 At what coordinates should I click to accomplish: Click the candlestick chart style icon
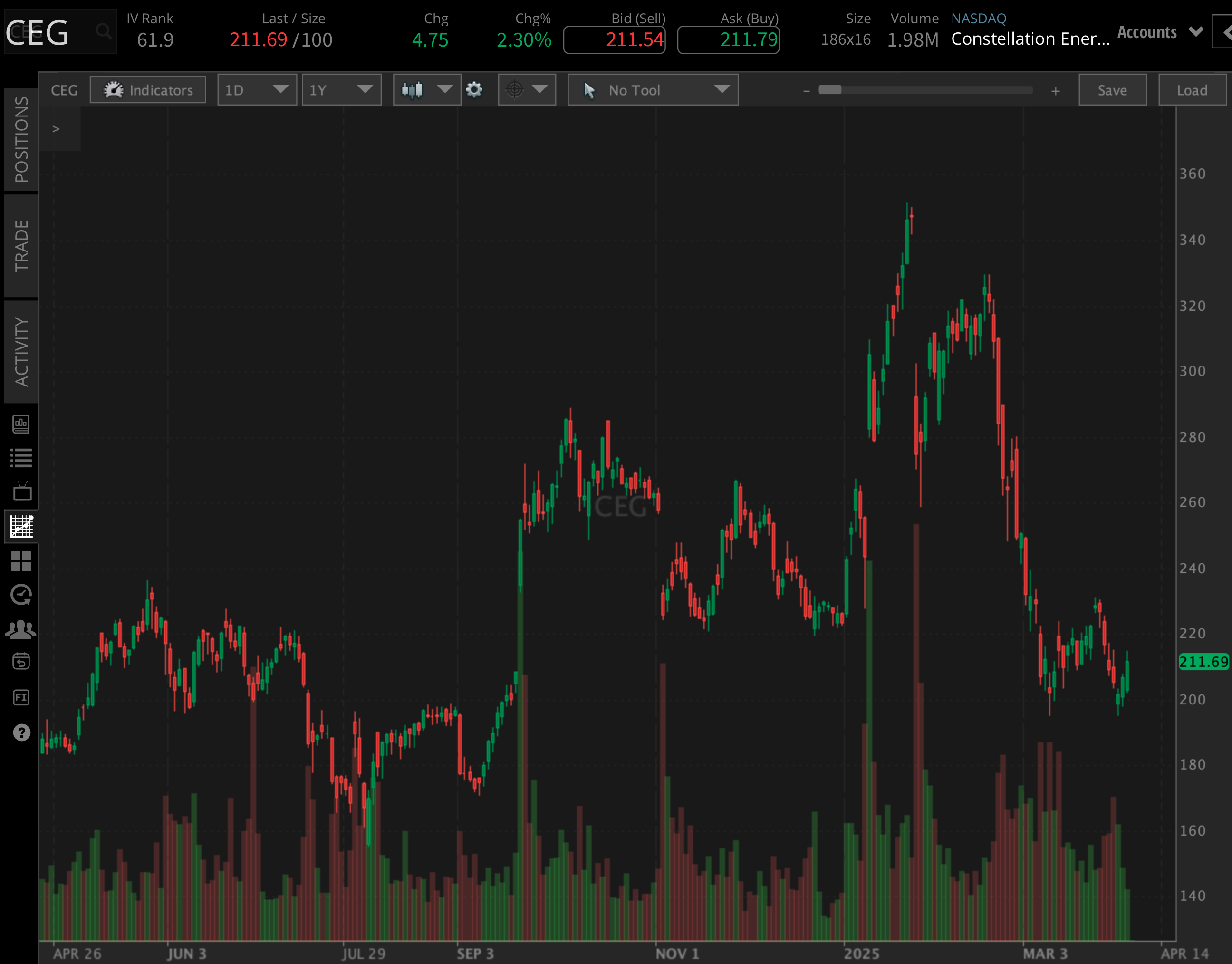412,89
